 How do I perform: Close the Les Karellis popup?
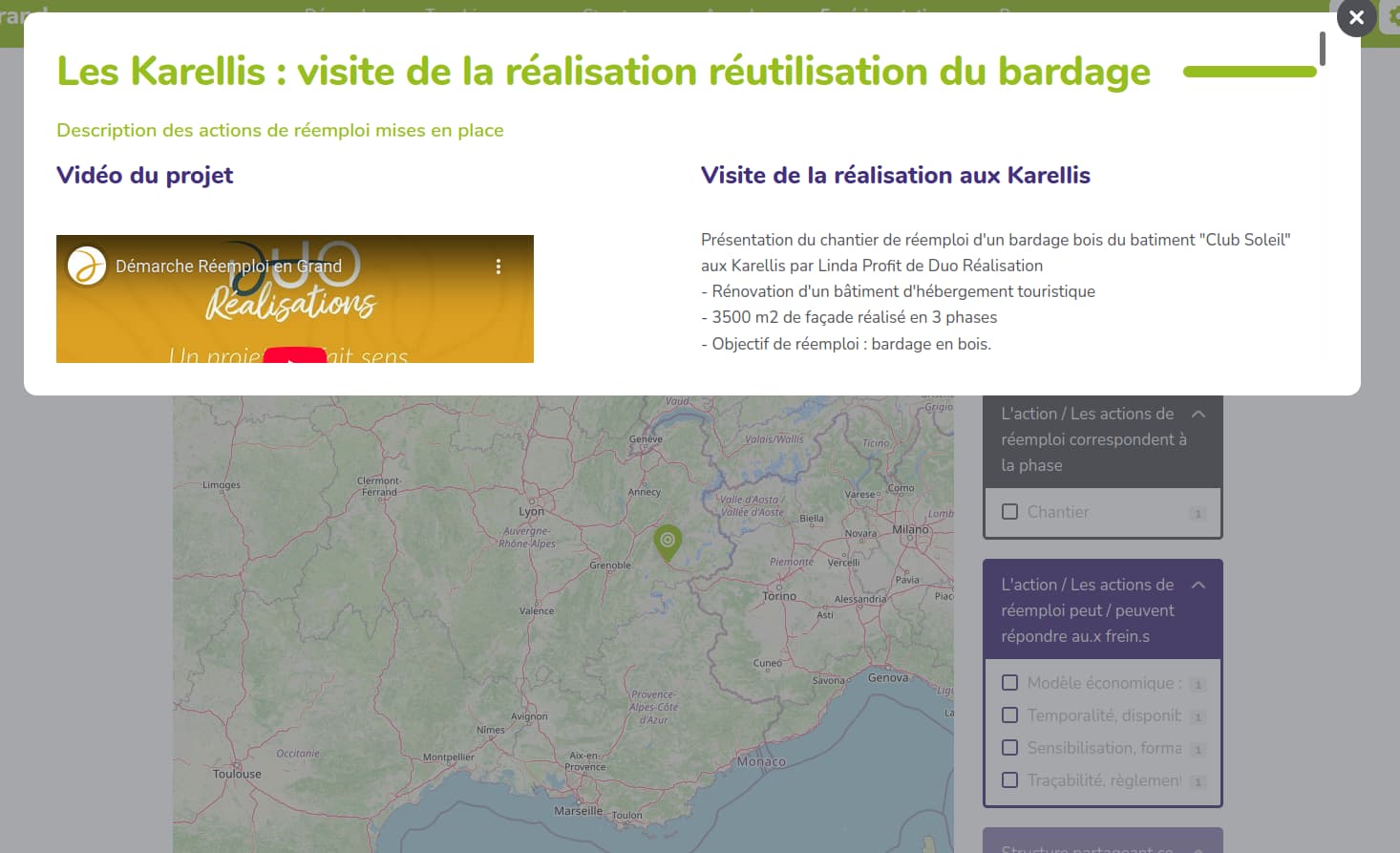(x=1356, y=17)
